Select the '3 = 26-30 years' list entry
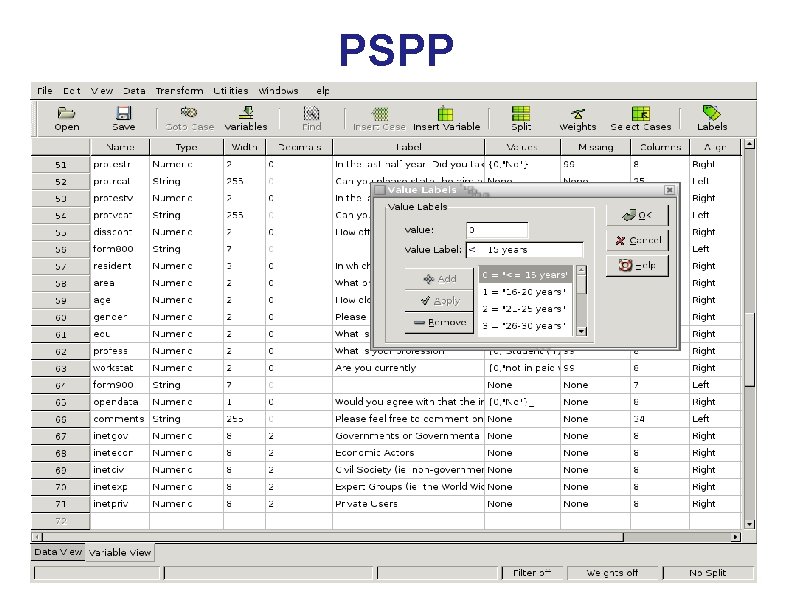794x595 pixels. point(525,326)
